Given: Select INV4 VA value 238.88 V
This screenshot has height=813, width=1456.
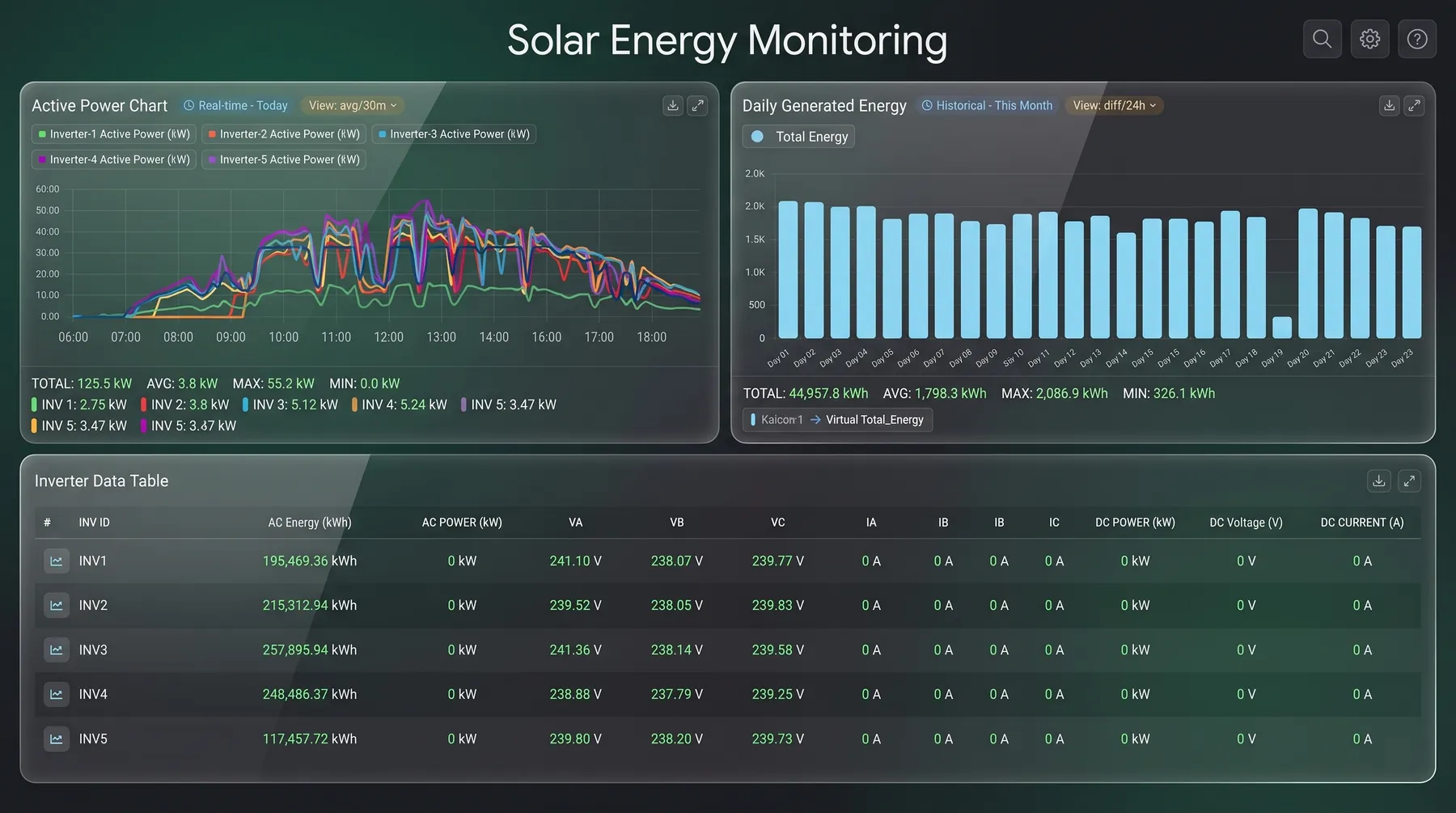Looking at the screenshot, I should [575, 695].
